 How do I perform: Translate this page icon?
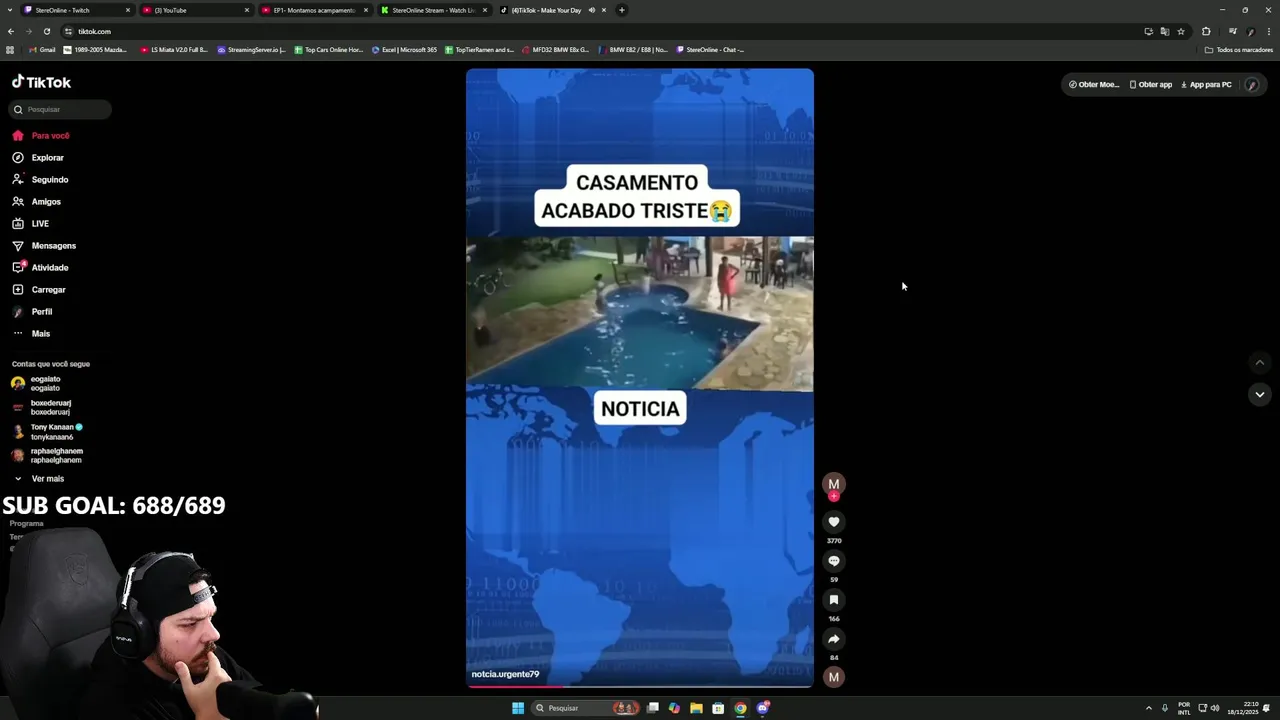(x=1164, y=31)
